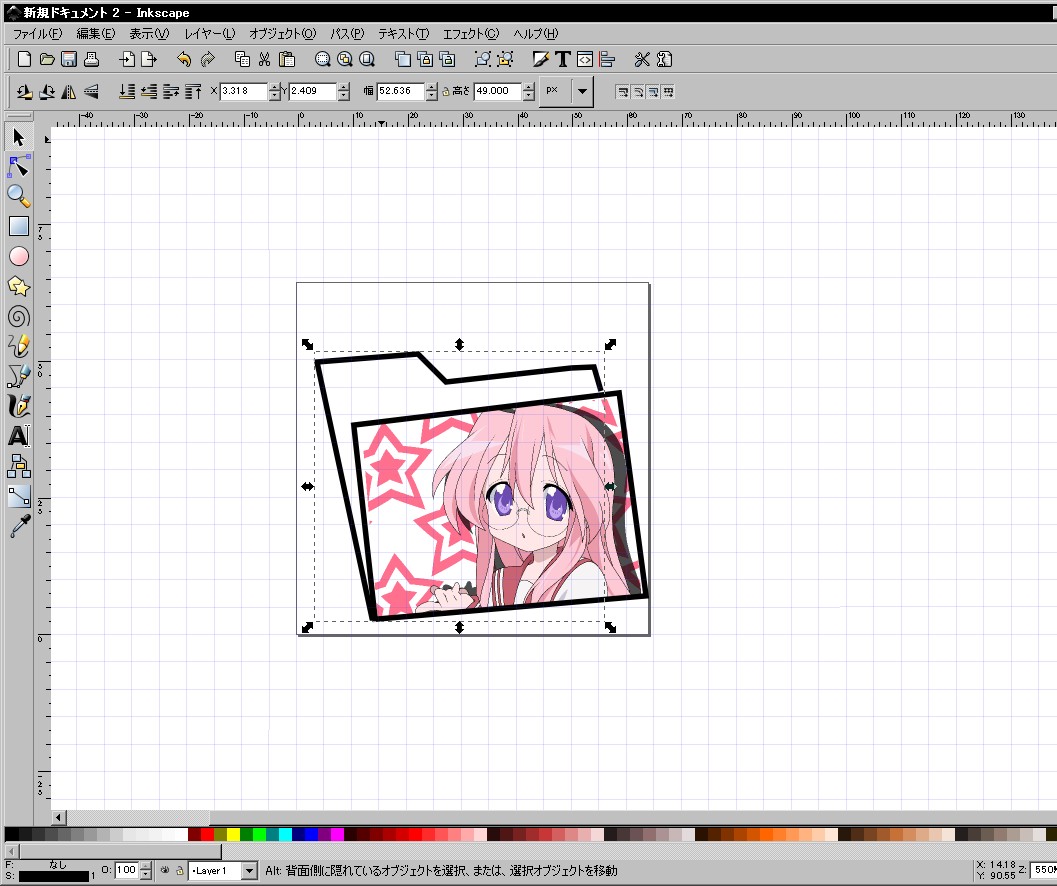Toggle width/height ratio lock
Viewport: 1057px width, 886px height.
[x=445, y=92]
